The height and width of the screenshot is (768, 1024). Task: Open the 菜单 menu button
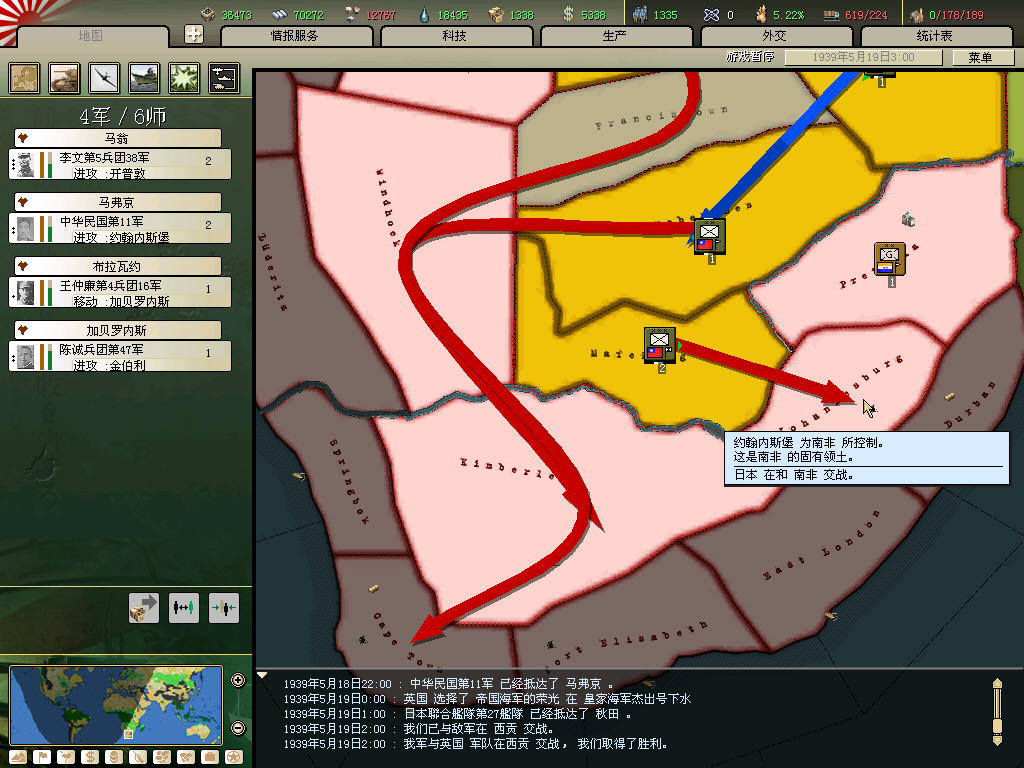(980, 57)
